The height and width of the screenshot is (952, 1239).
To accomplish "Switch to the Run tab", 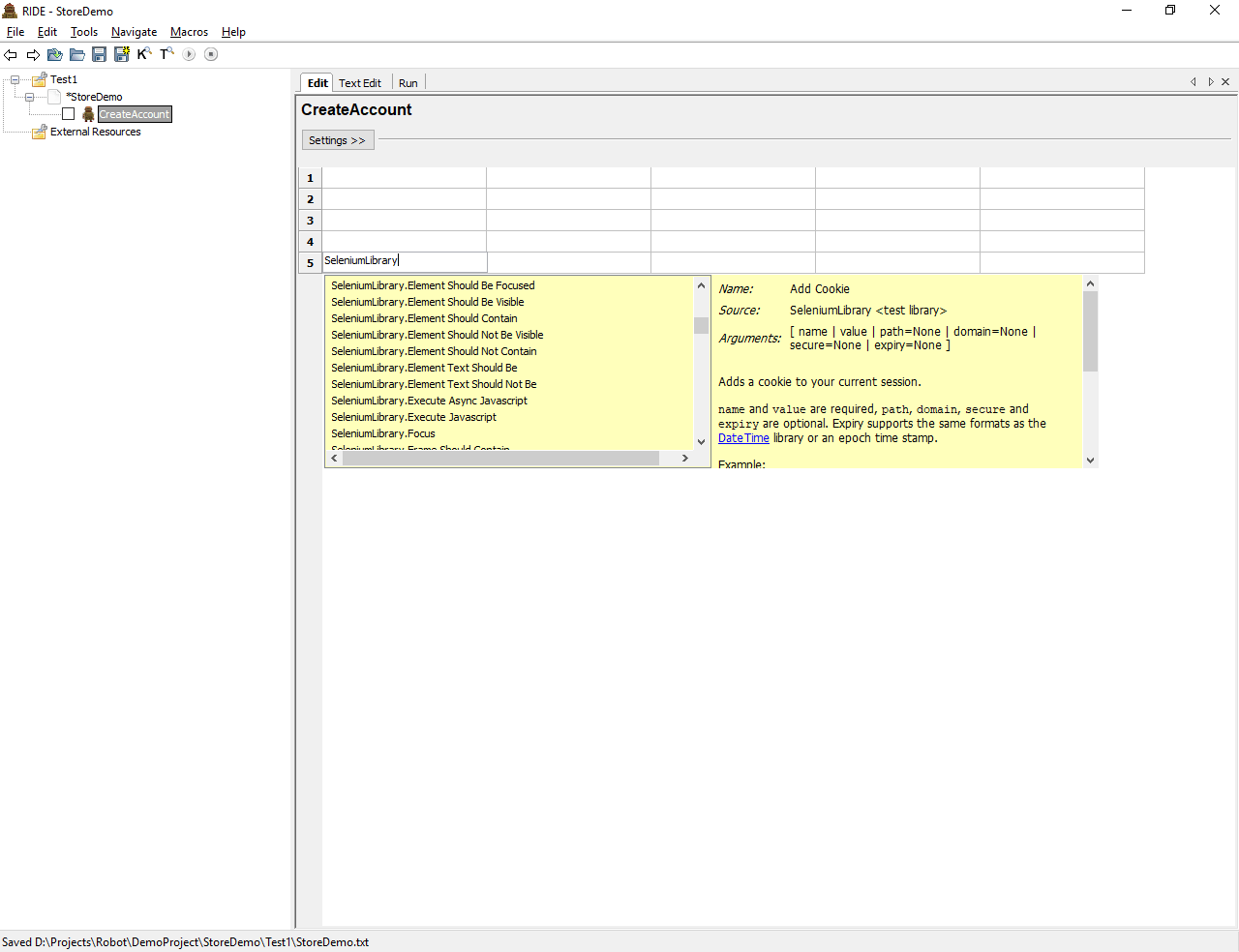I will tap(408, 83).
